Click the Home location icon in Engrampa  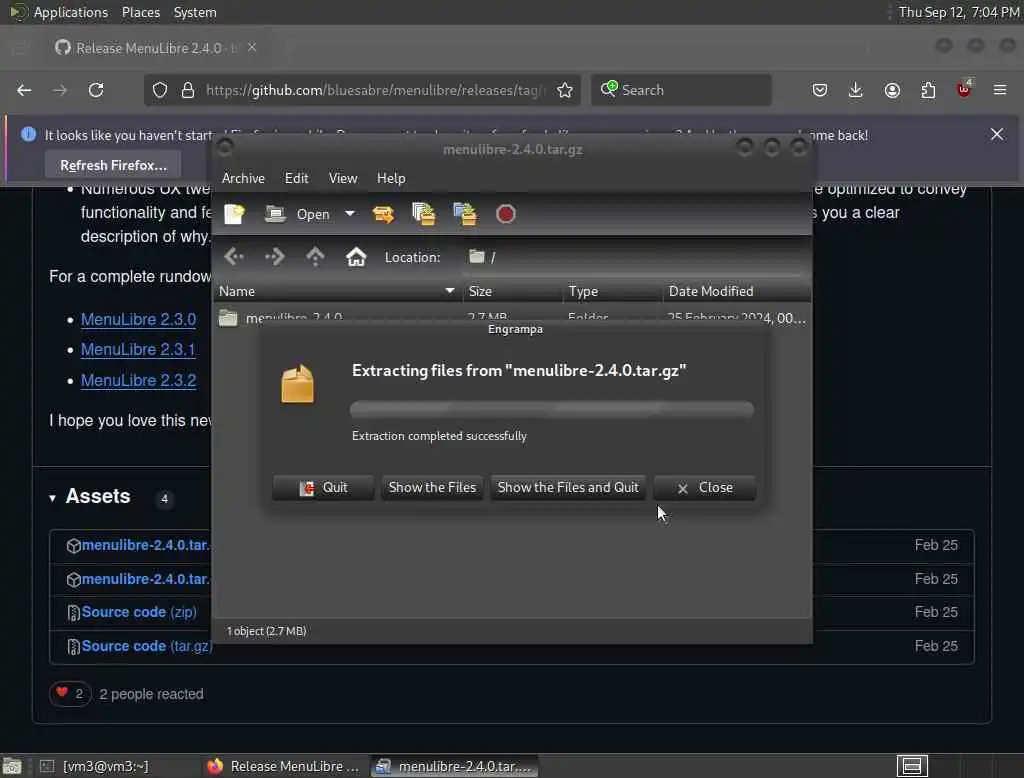[356, 257]
